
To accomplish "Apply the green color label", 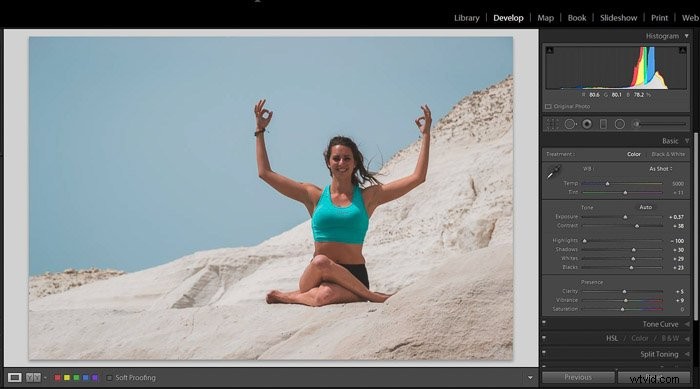I will click(x=76, y=378).
